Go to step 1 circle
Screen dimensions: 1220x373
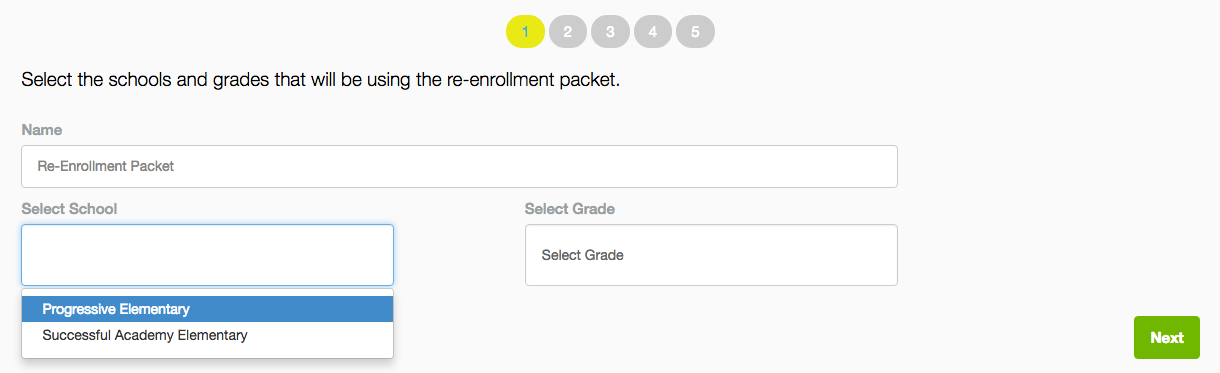point(525,31)
